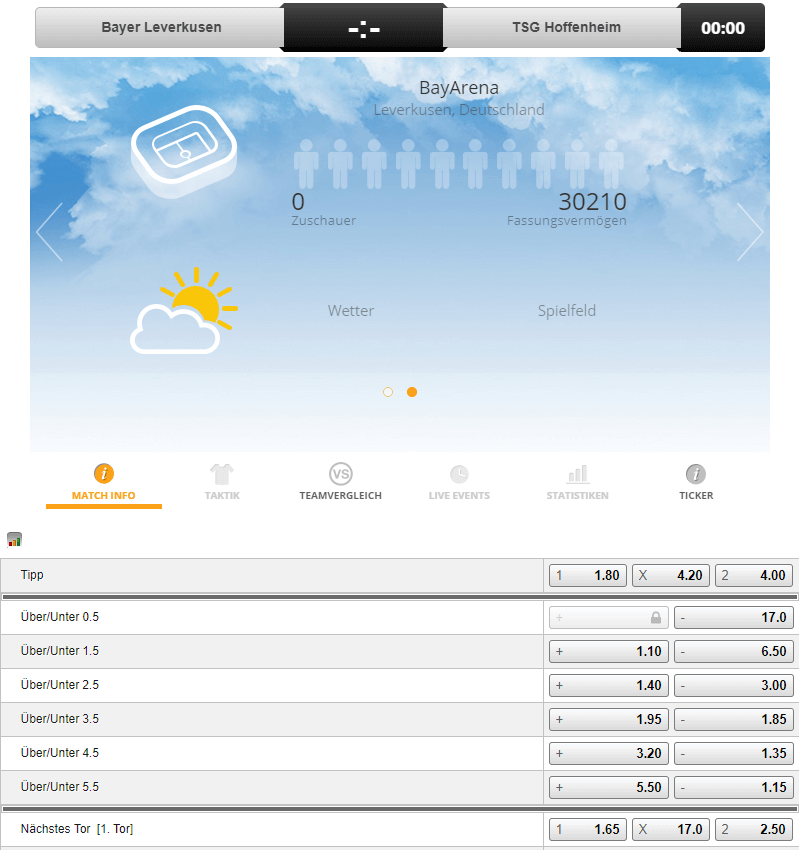This screenshot has height=850, width=799.
Task: Click the stadium icon in the match info panel
Action: coord(184,151)
